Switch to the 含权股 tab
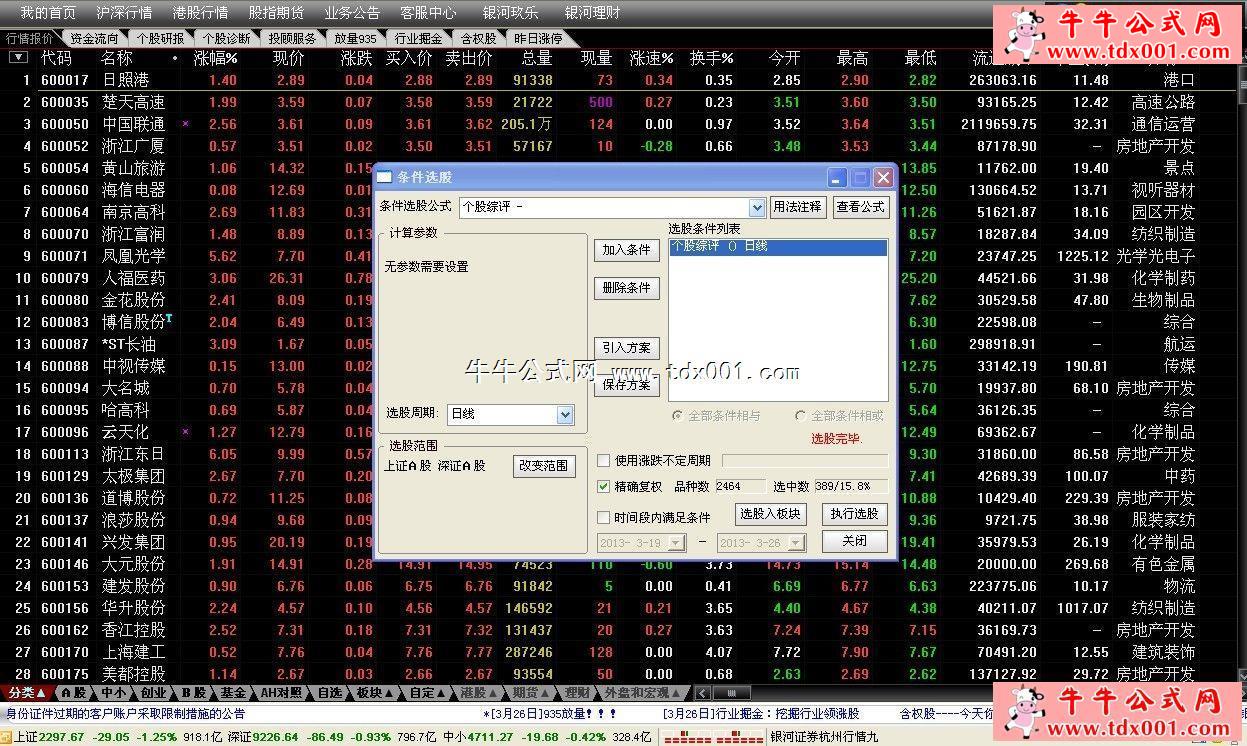This screenshot has height=746, width=1247. coord(478,39)
